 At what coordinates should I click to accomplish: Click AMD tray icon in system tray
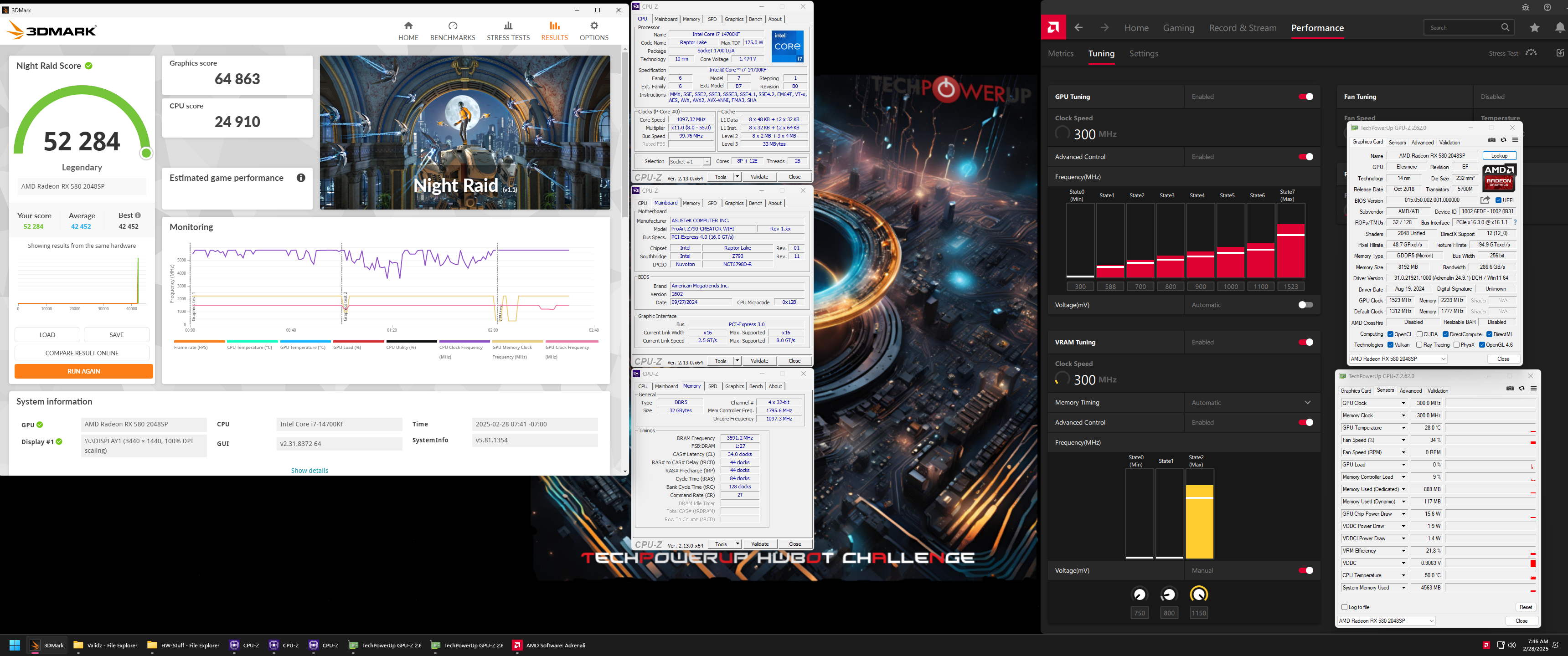pos(1486,645)
